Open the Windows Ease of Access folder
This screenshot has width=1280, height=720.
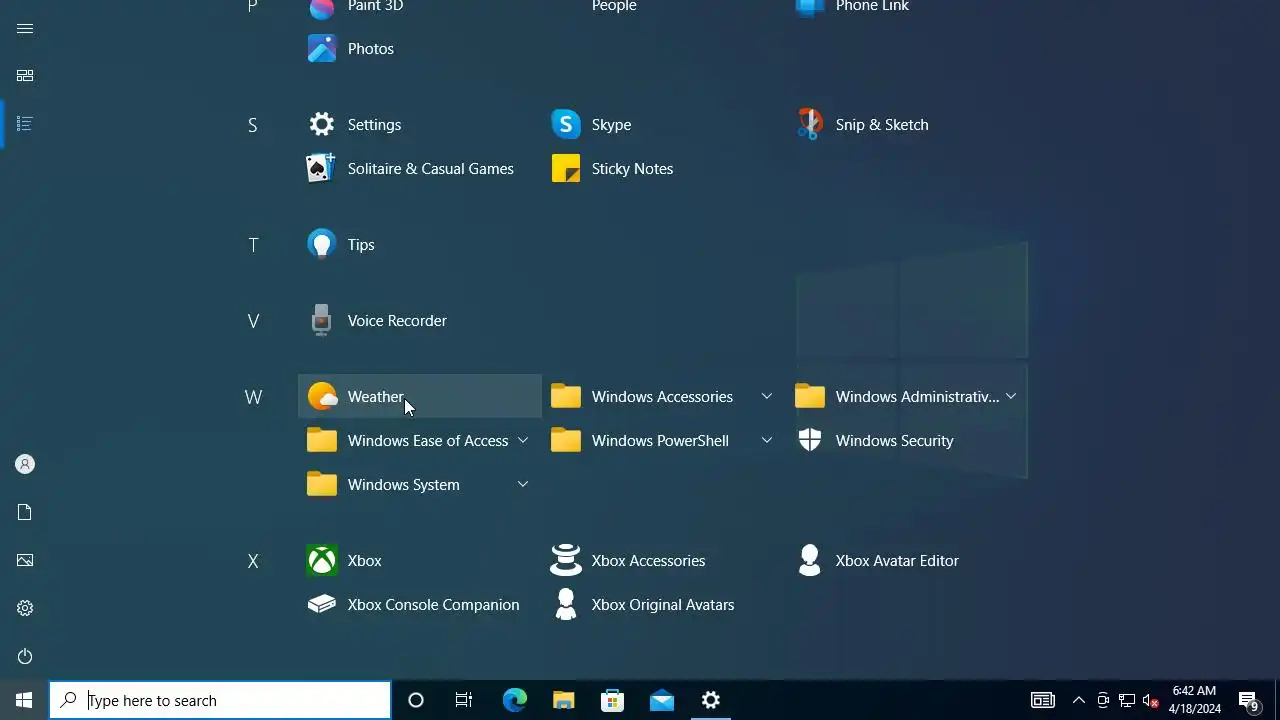pos(420,440)
